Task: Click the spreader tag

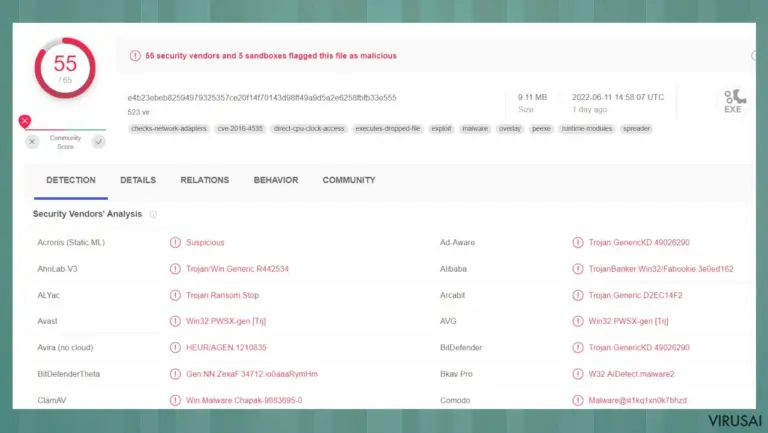Action: coord(636,129)
